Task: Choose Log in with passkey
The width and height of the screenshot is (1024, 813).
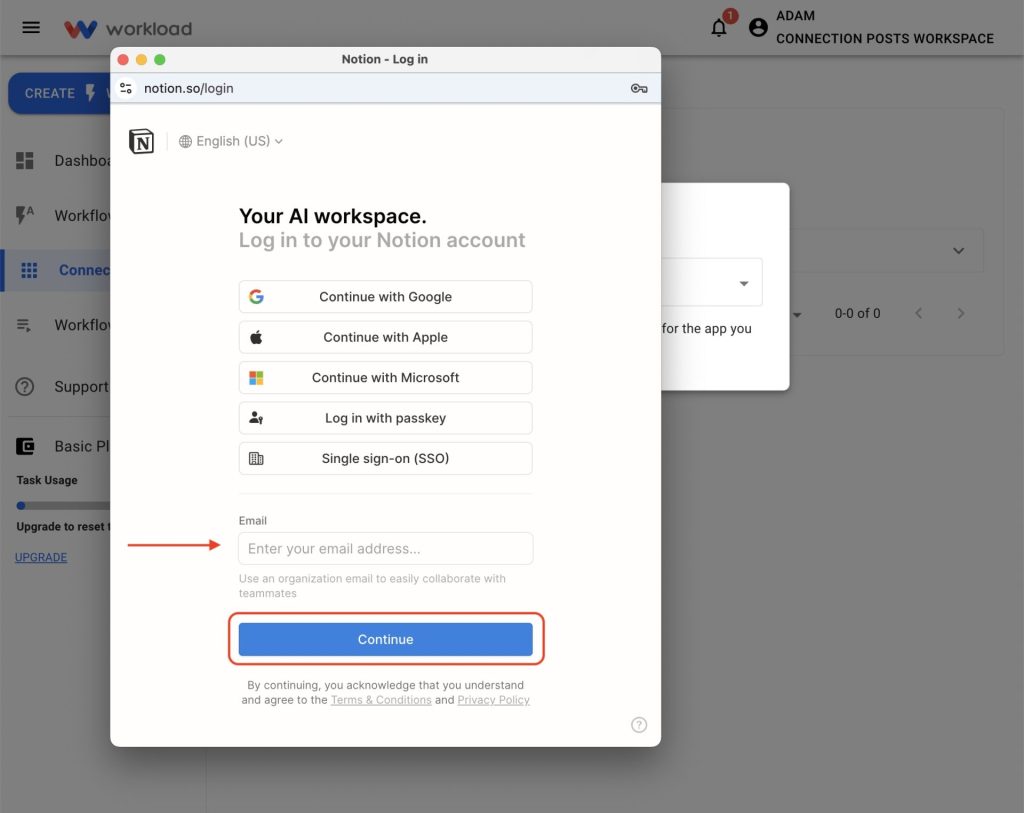Action: 385,419
